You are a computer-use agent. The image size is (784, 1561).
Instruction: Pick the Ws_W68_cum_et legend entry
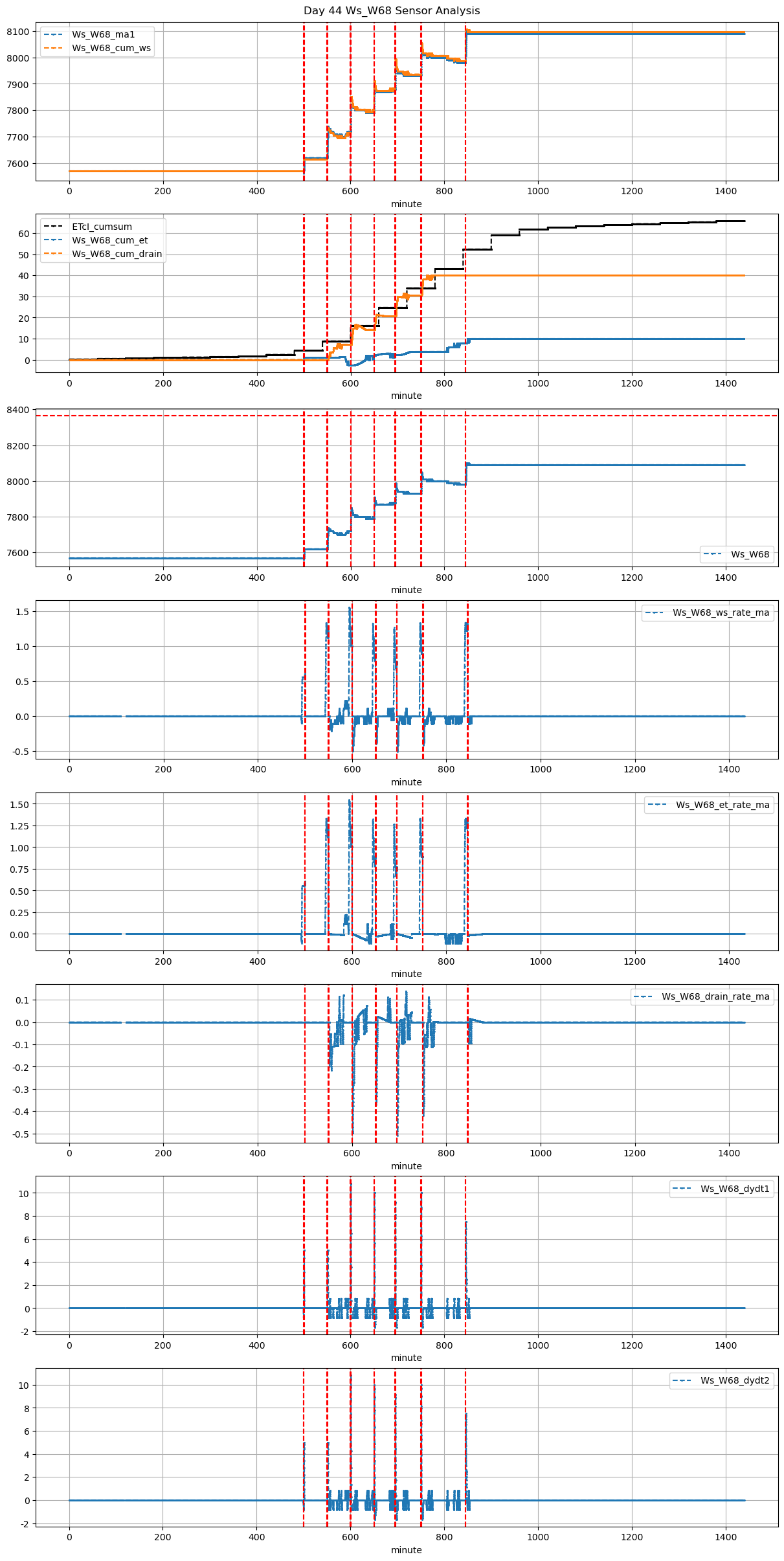pyautogui.click(x=109, y=240)
